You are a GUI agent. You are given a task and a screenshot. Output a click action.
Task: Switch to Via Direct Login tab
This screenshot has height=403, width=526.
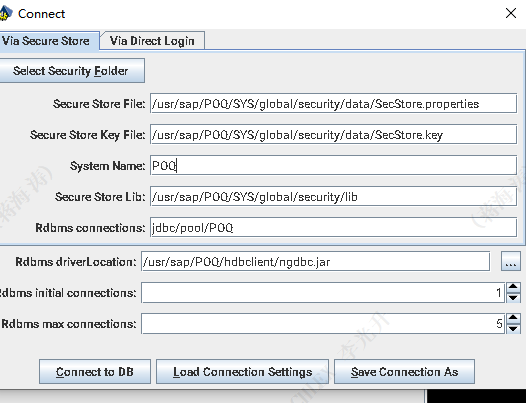(x=152, y=41)
